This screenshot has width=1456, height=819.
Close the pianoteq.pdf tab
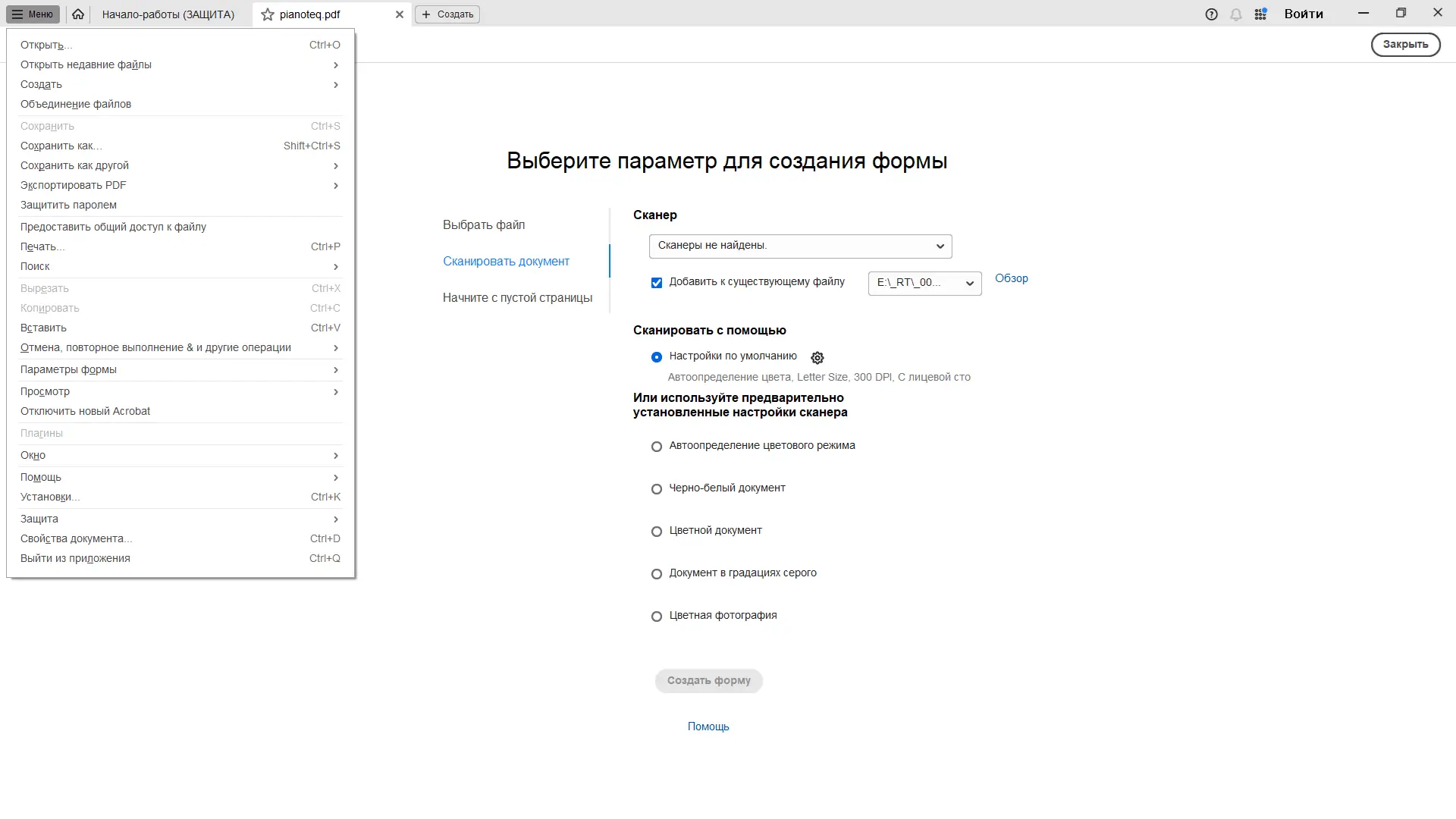(x=400, y=14)
